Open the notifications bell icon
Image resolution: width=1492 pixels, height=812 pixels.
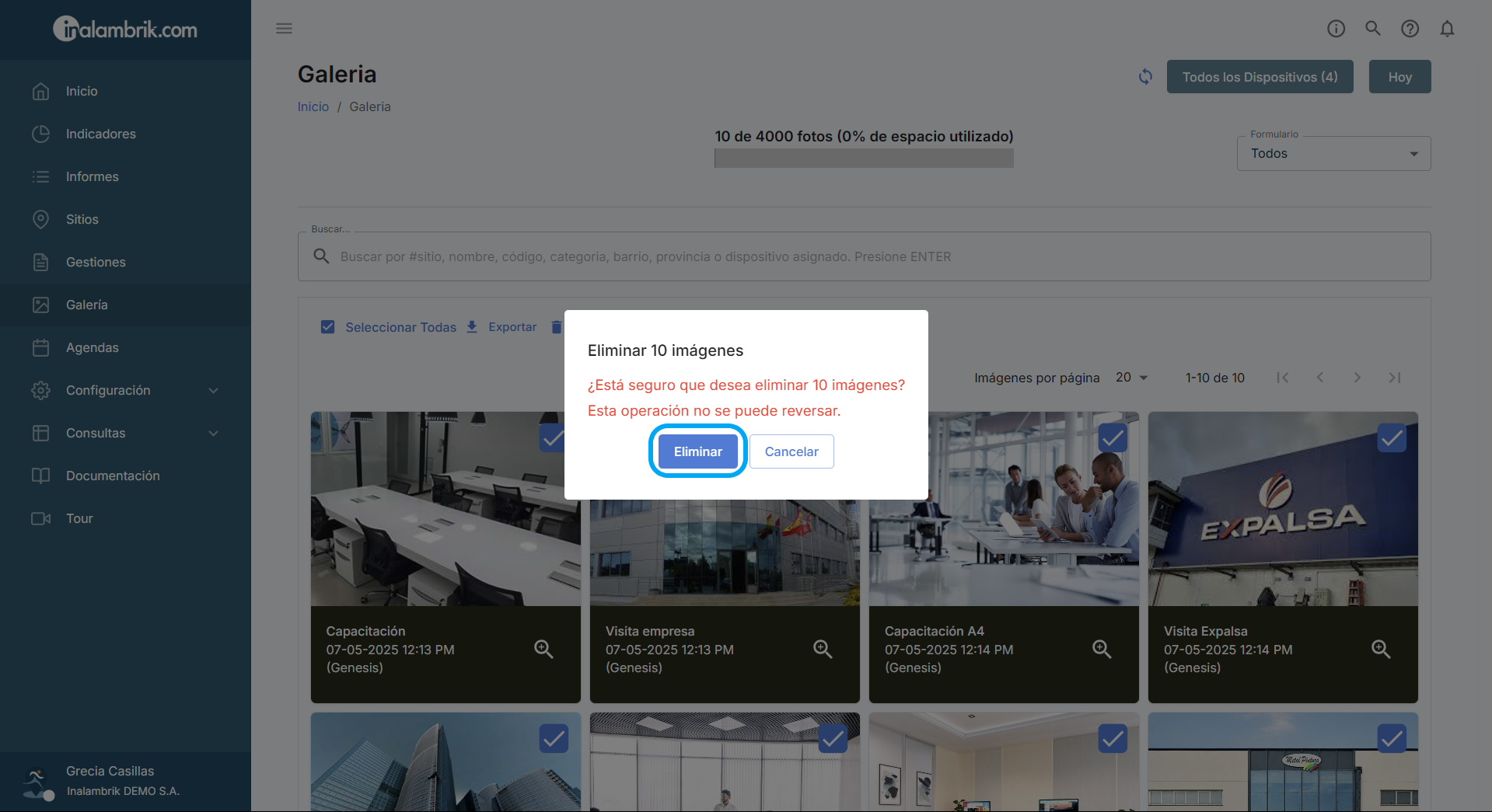coord(1447,29)
